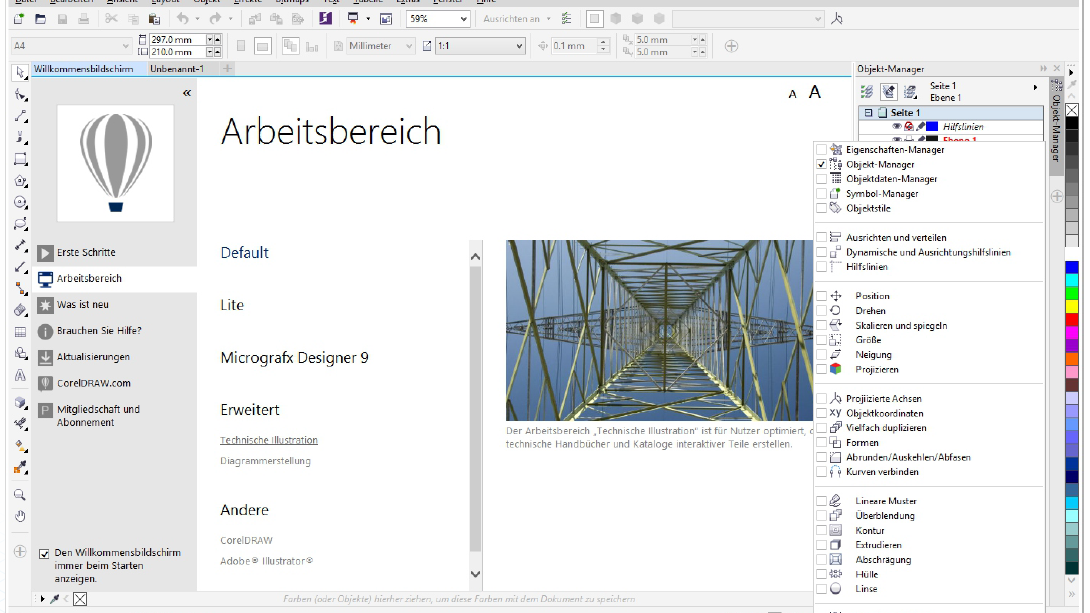The image size is (1090, 613).
Task: Select the Pan hand tool
Action: (19, 516)
